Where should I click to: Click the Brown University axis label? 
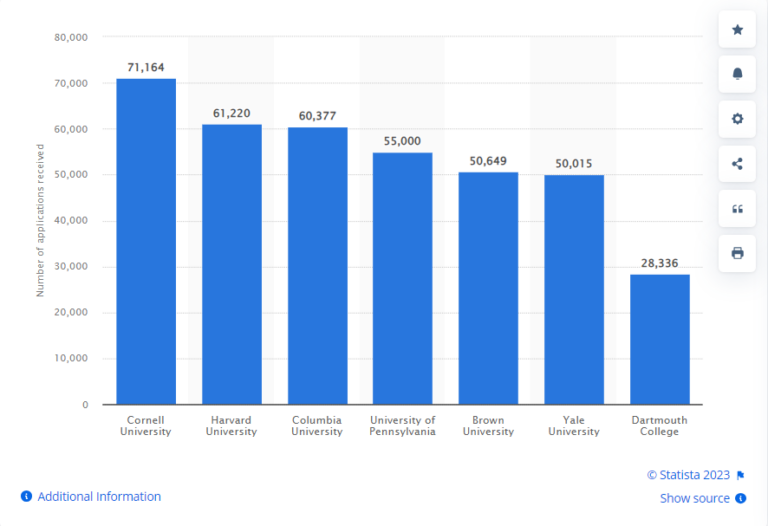(x=488, y=426)
